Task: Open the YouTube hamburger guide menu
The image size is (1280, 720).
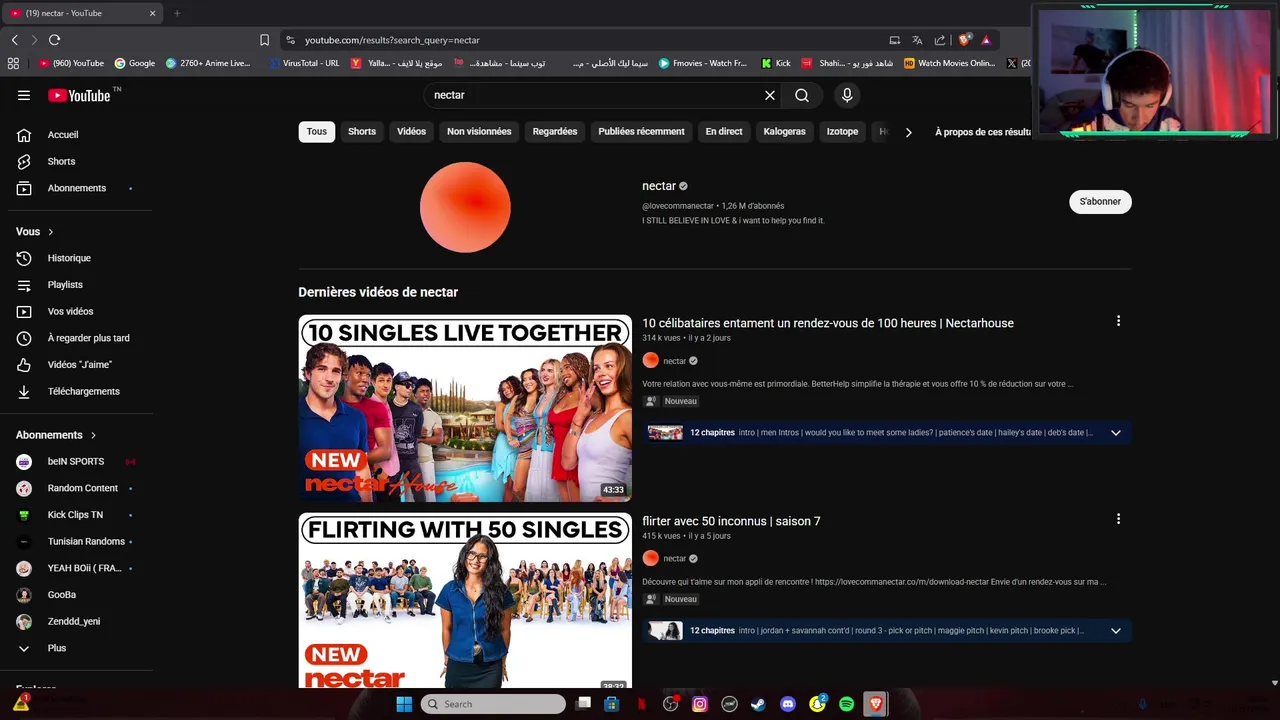Action: (24, 95)
